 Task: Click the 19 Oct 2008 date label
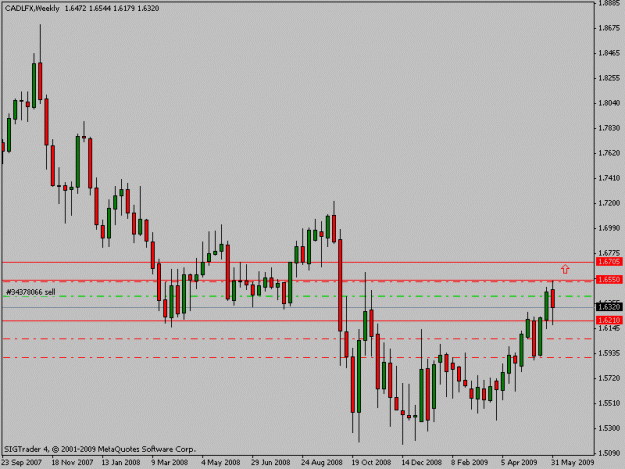pyautogui.click(x=371, y=463)
